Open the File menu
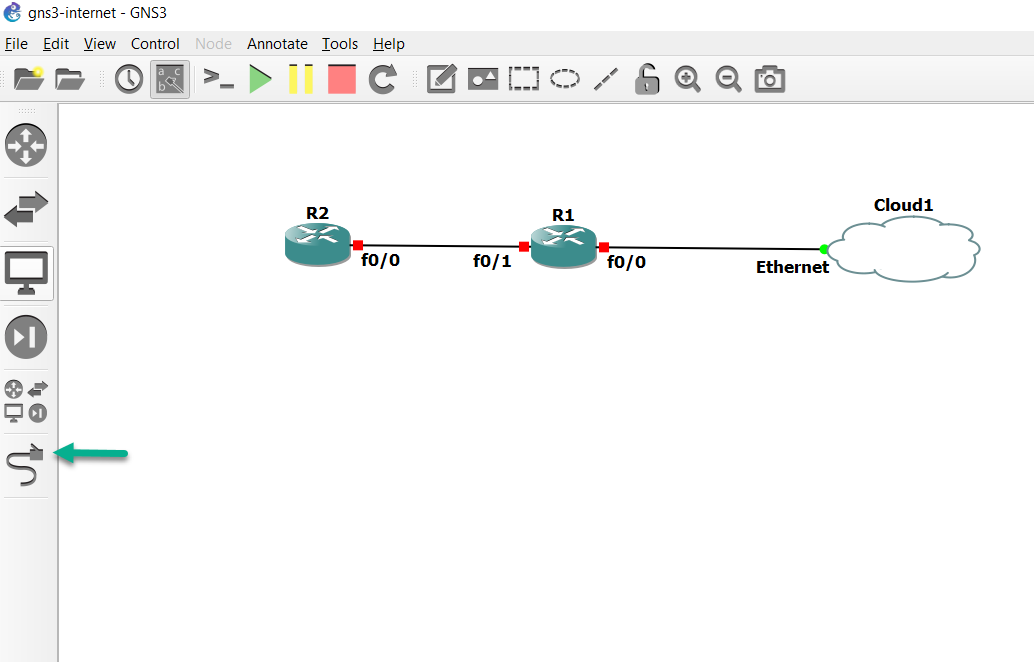This screenshot has width=1034, height=662. point(16,44)
